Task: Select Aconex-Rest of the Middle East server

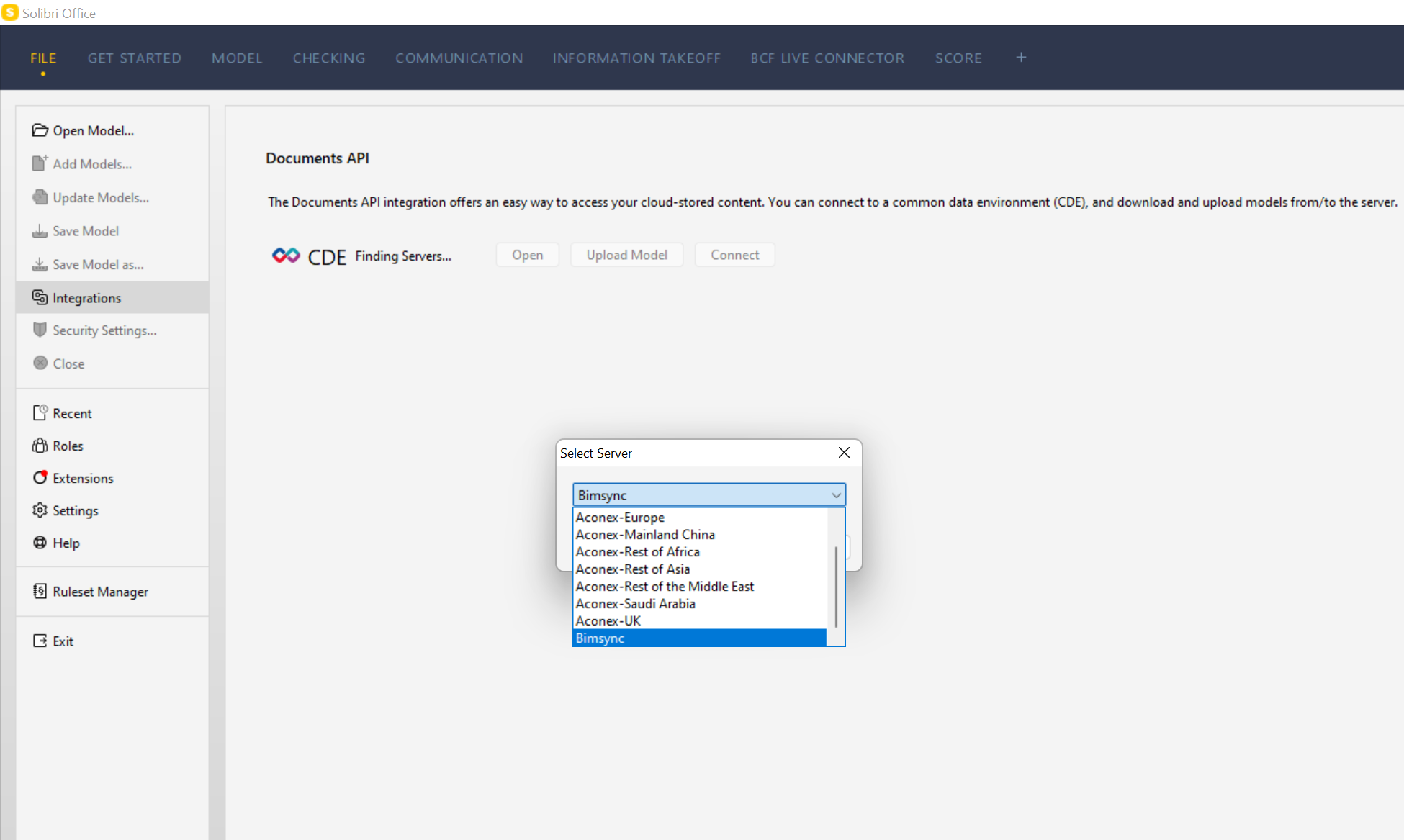Action: [x=700, y=586]
